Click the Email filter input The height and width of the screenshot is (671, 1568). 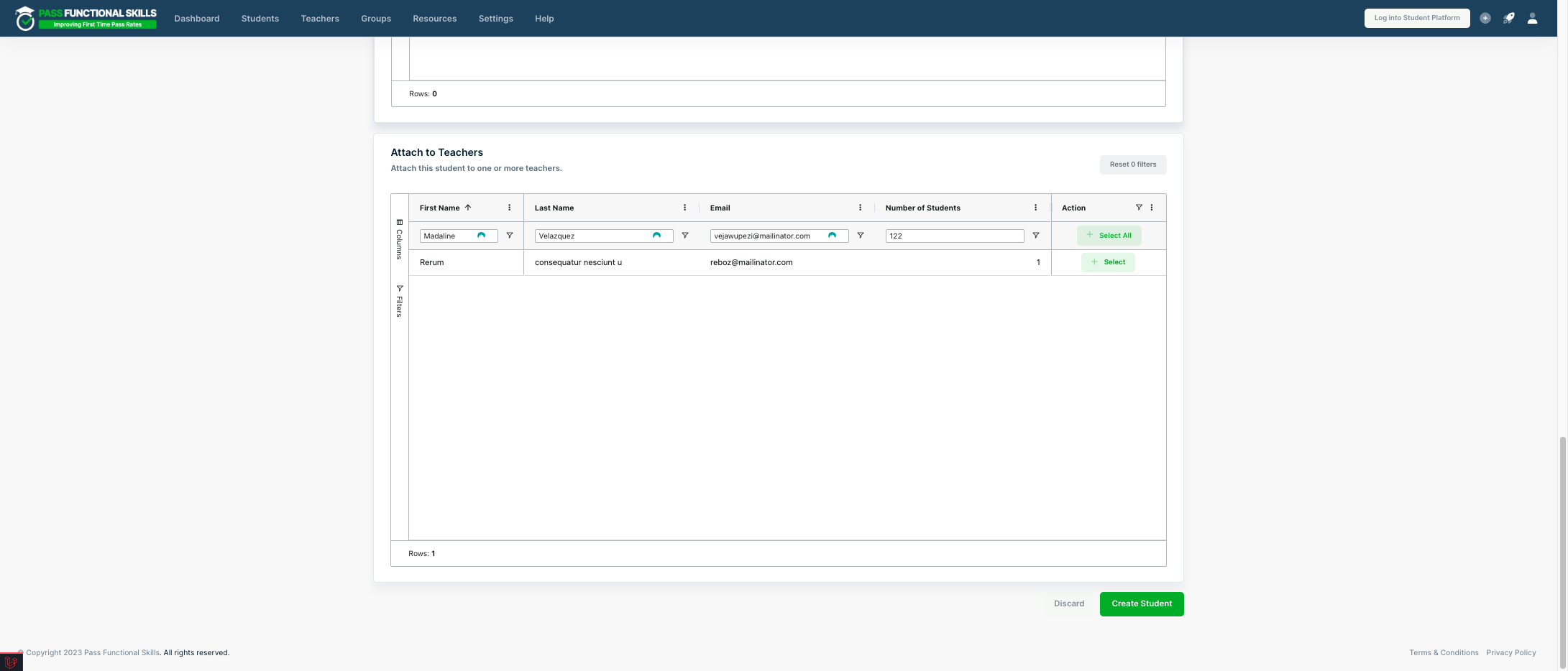tap(779, 236)
